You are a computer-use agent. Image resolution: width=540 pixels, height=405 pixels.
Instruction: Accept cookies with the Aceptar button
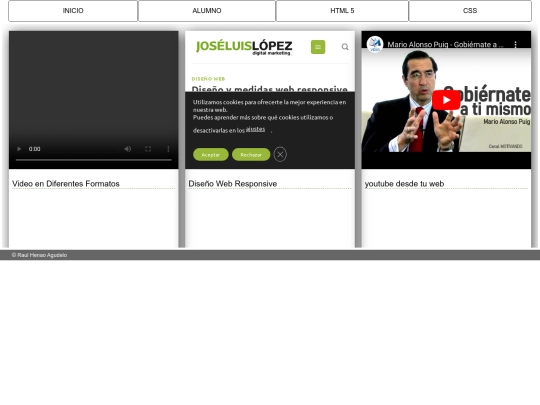tap(211, 155)
